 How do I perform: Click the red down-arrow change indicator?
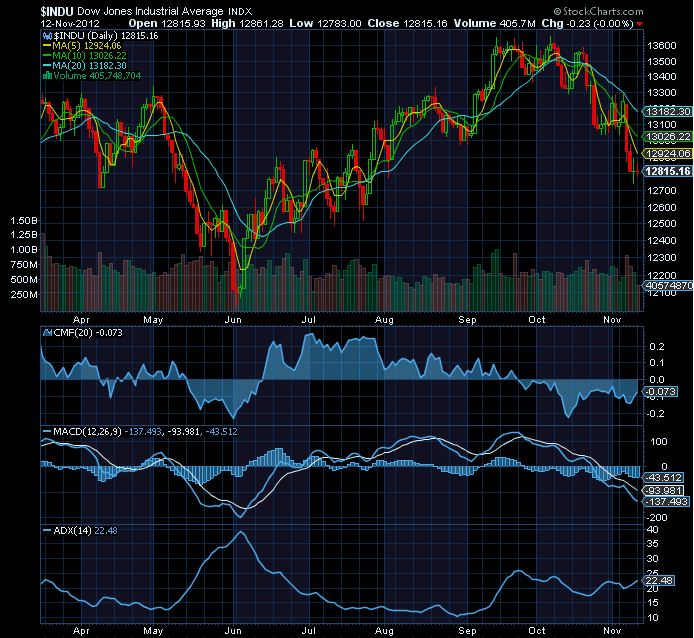click(x=640, y=24)
